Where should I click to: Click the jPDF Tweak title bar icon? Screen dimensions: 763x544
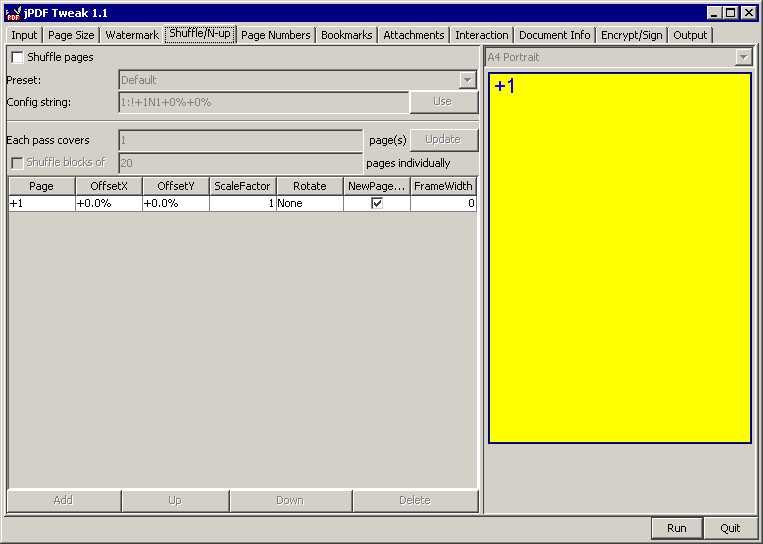(x=13, y=13)
